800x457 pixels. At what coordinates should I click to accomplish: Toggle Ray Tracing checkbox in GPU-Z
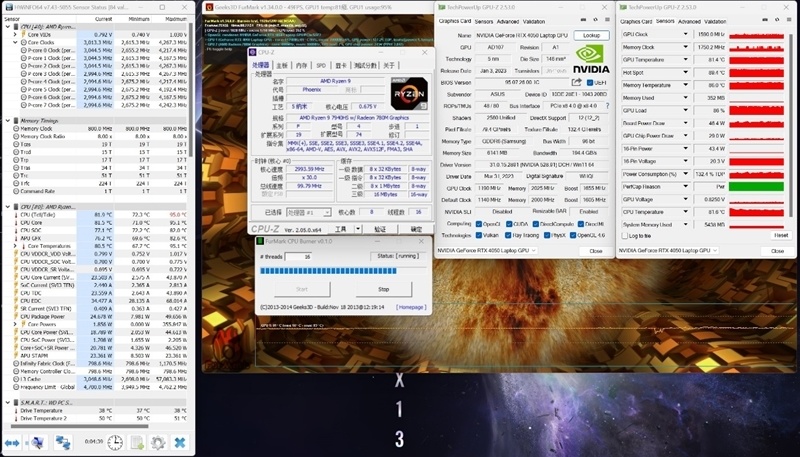click(508, 235)
